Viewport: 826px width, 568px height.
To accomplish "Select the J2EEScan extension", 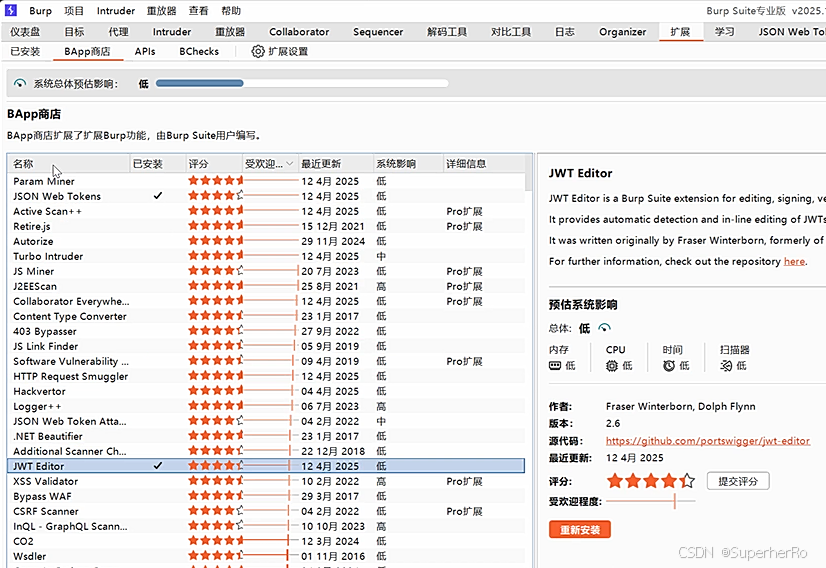I will point(266,286).
